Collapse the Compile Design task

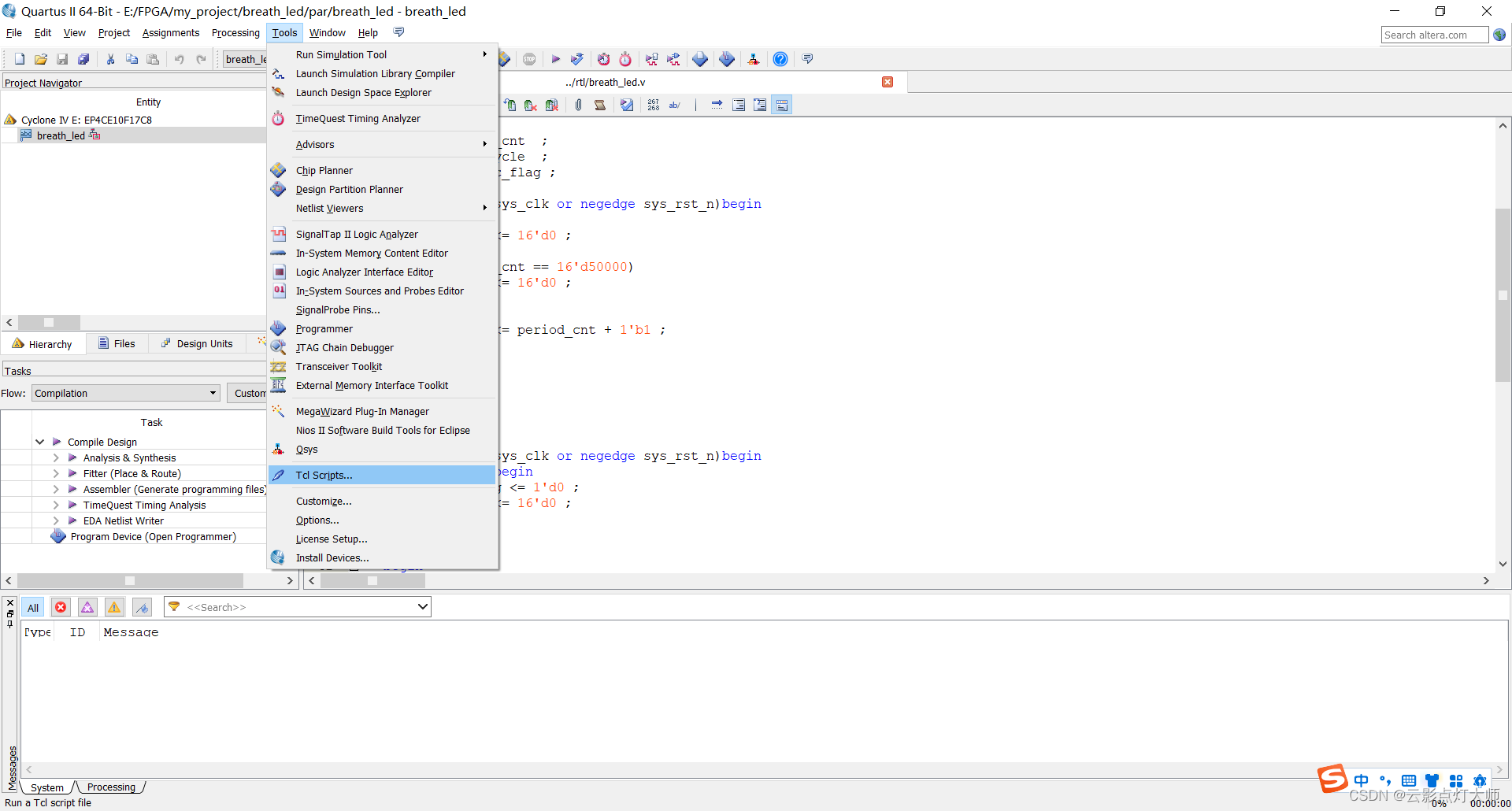pyautogui.click(x=39, y=442)
